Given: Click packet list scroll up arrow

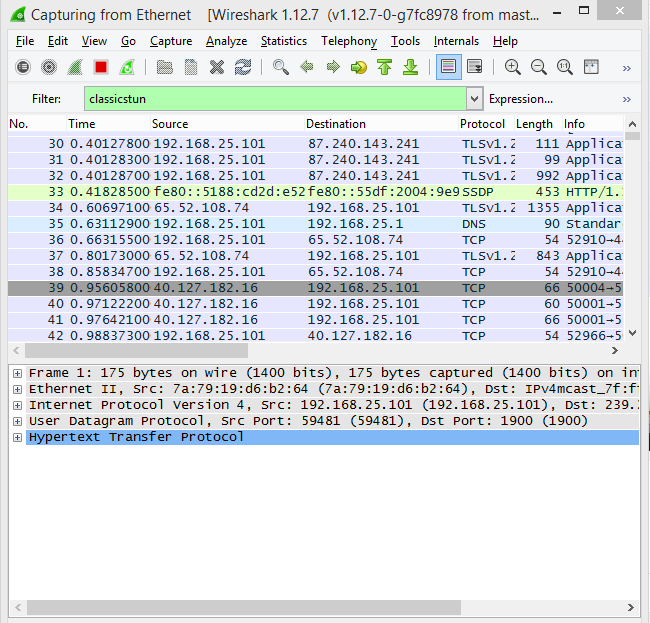Looking at the screenshot, I should (x=632, y=124).
